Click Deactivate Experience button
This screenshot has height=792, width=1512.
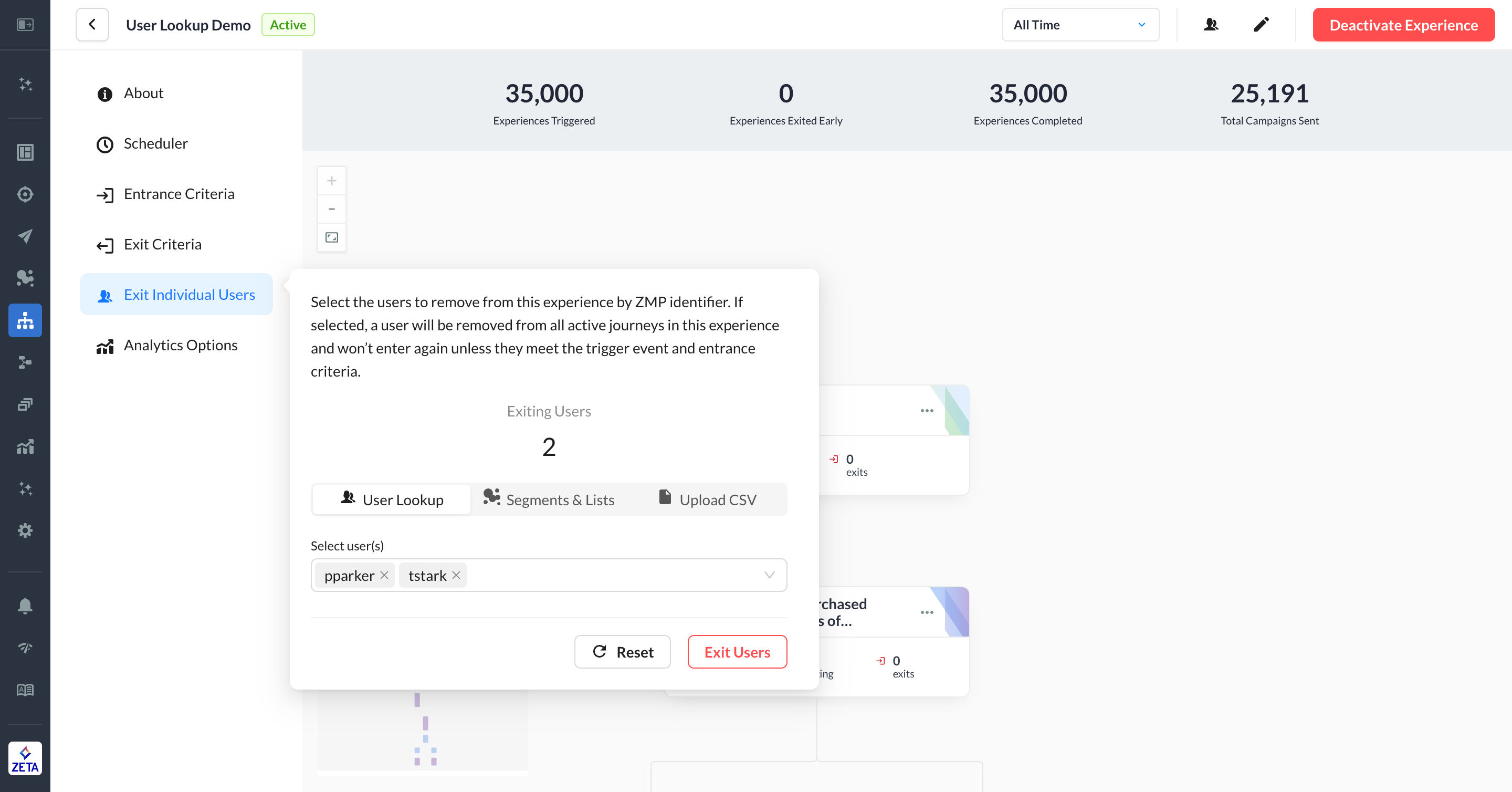pyautogui.click(x=1403, y=25)
